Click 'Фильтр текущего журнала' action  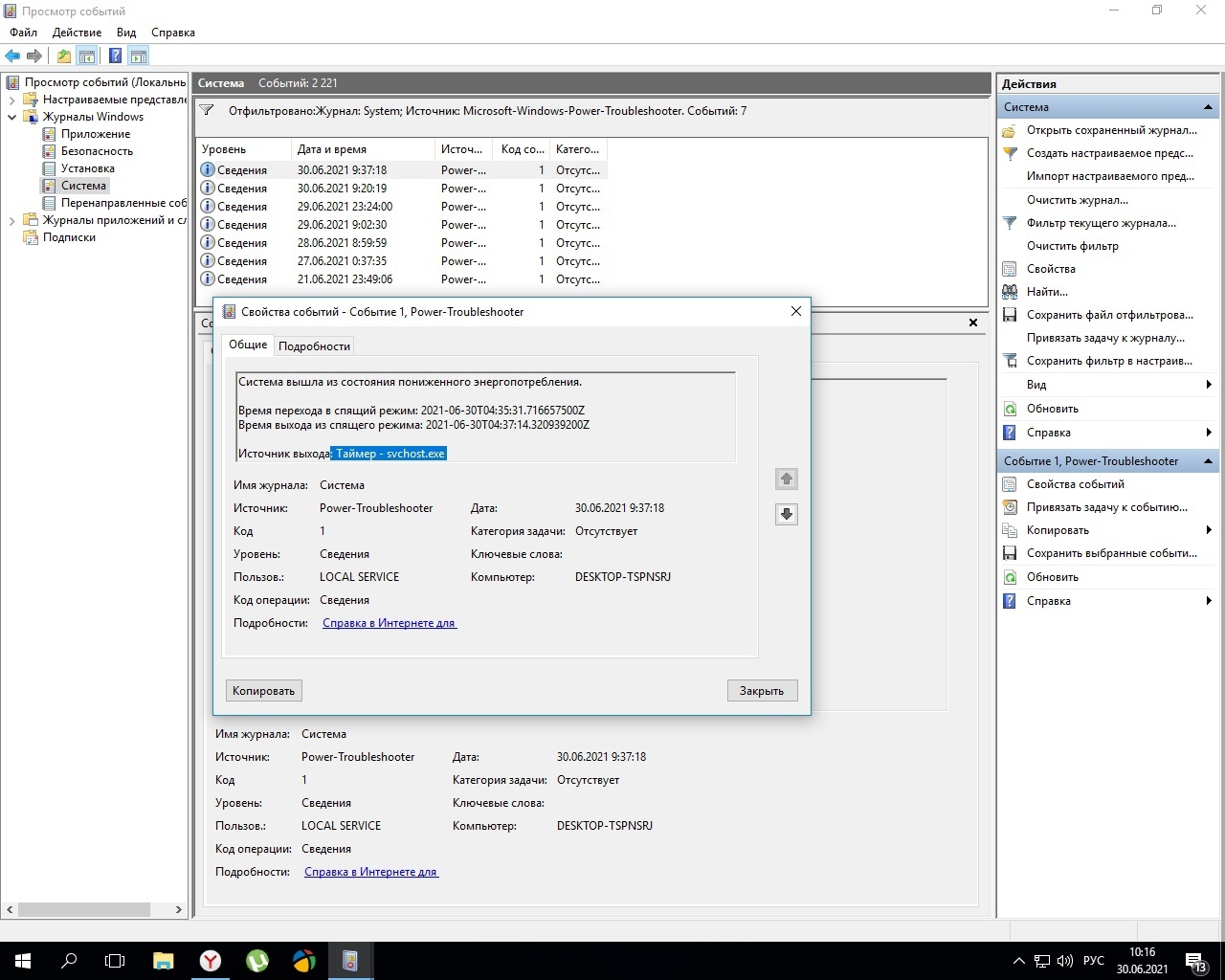(1101, 223)
